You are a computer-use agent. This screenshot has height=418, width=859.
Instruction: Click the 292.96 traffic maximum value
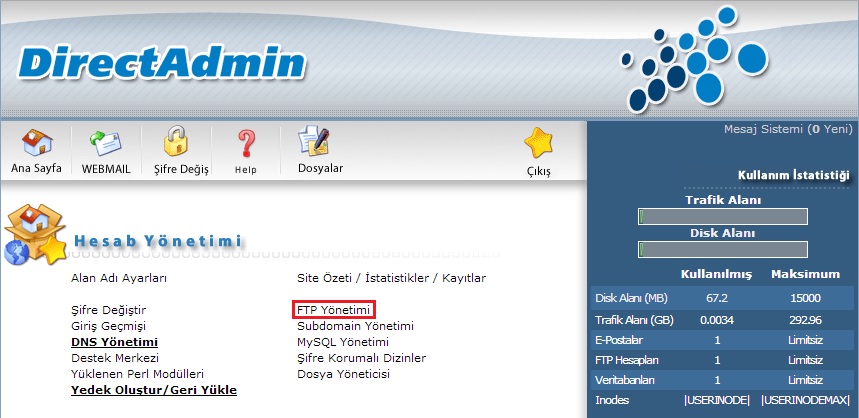(x=805, y=320)
